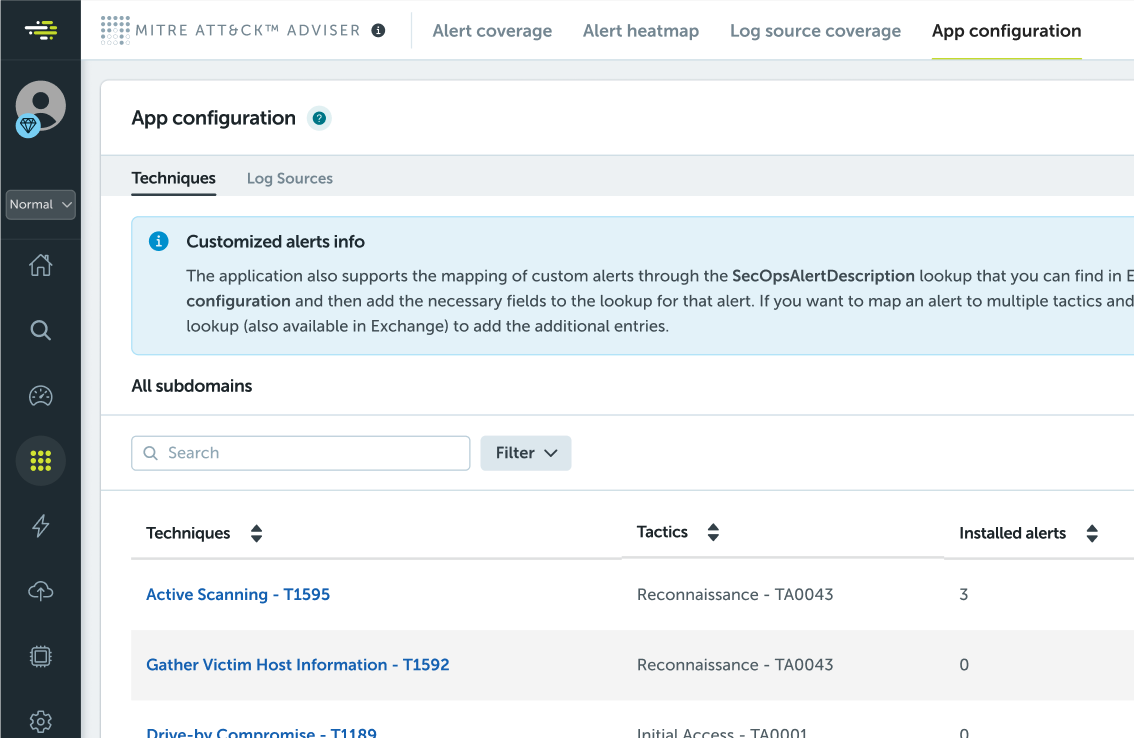Viewport: 1134px width, 738px height.
Task: Open the cloud upload icon in the sidebar
Action: click(40, 591)
